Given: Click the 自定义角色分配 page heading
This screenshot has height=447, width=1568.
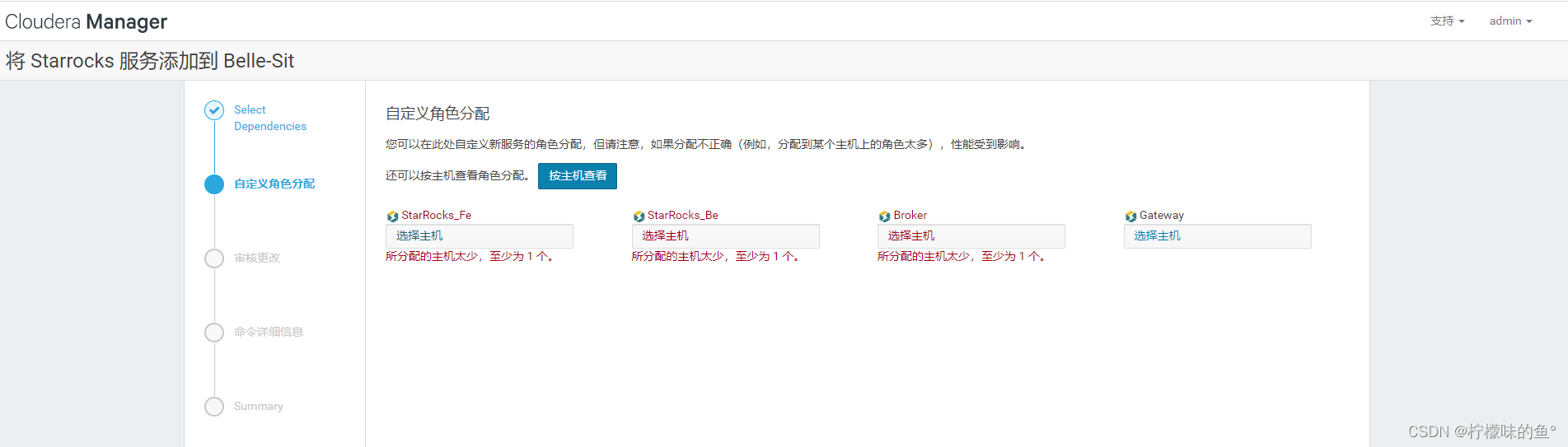Looking at the screenshot, I should 438,114.
